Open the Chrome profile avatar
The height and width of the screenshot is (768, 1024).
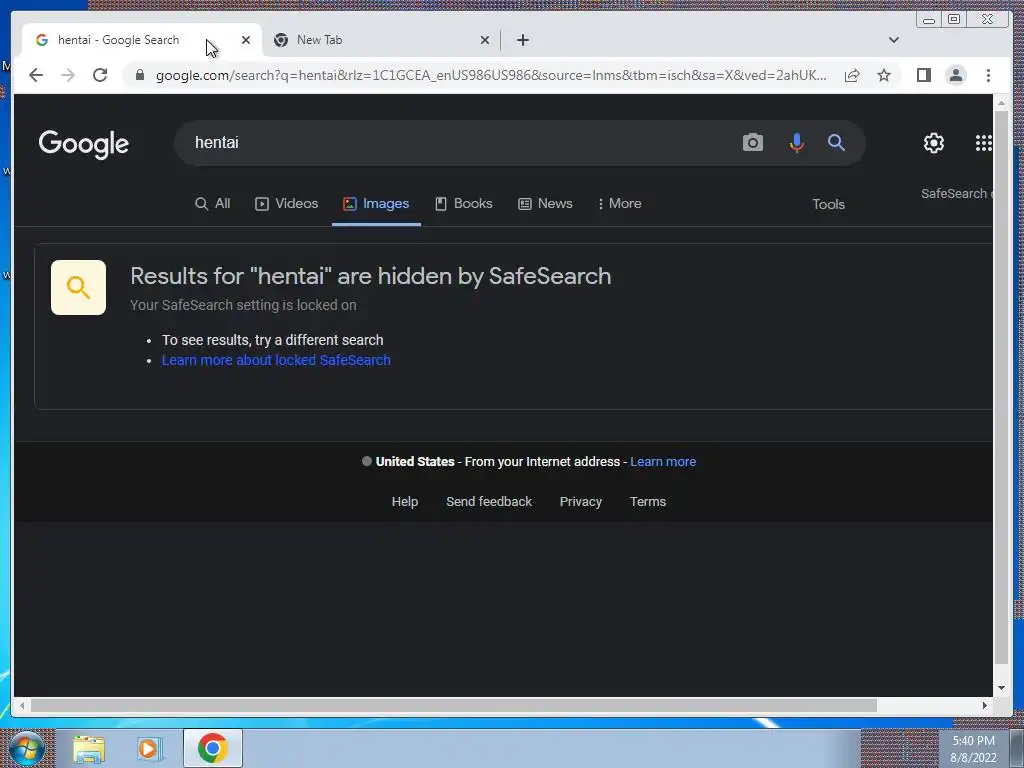pos(955,75)
